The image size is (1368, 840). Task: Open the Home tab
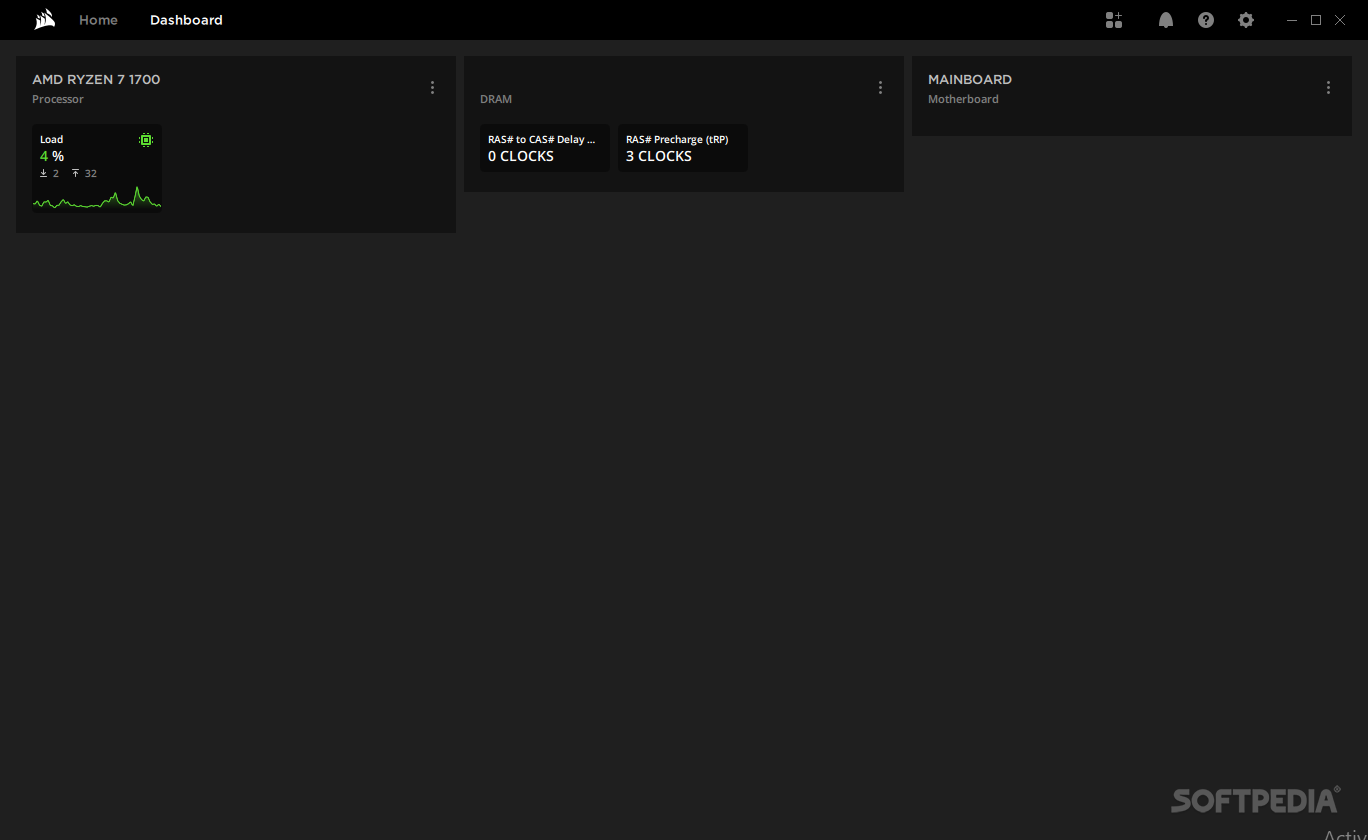pos(98,20)
